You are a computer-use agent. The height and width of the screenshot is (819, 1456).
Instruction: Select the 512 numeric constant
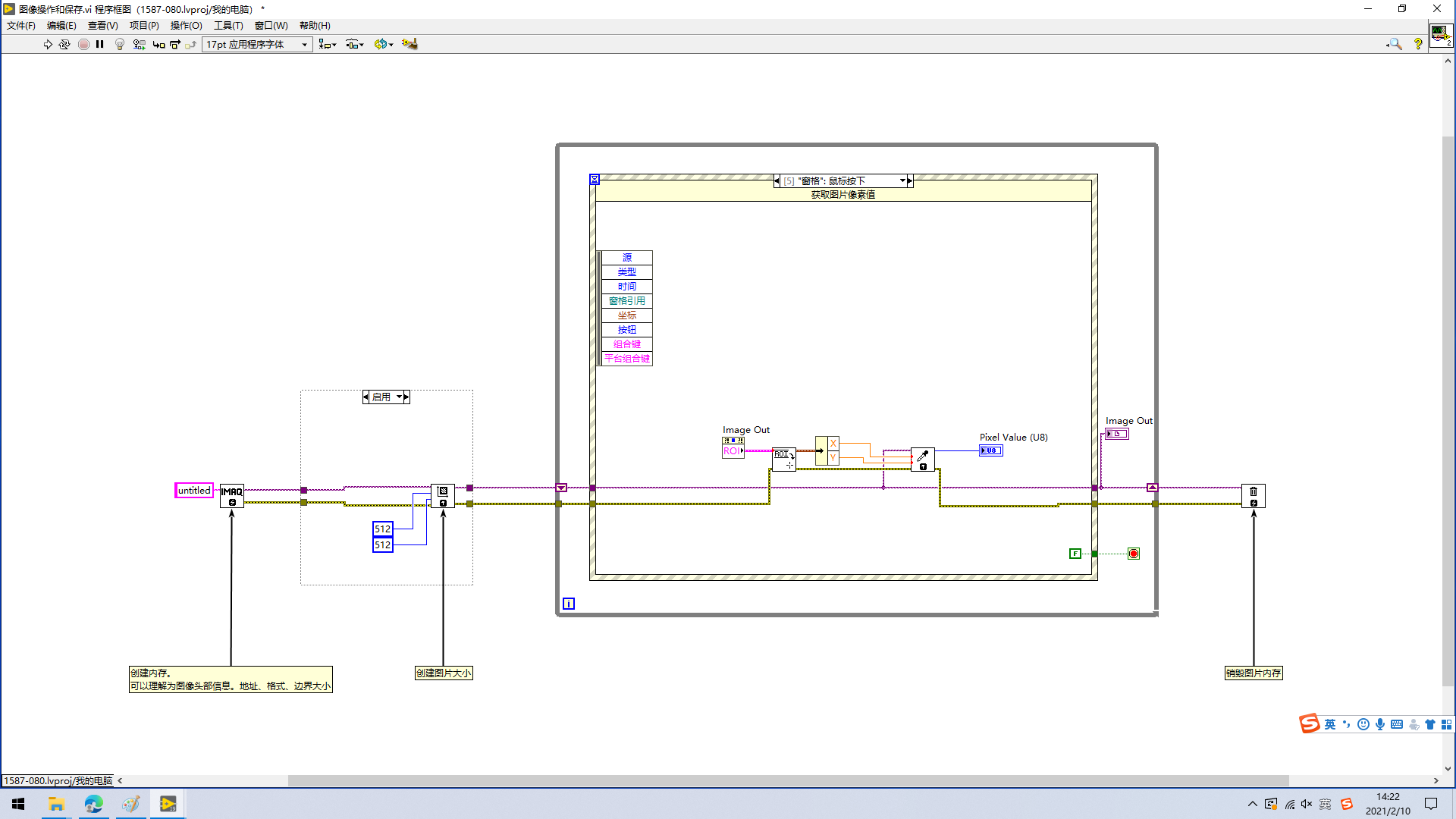383,529
